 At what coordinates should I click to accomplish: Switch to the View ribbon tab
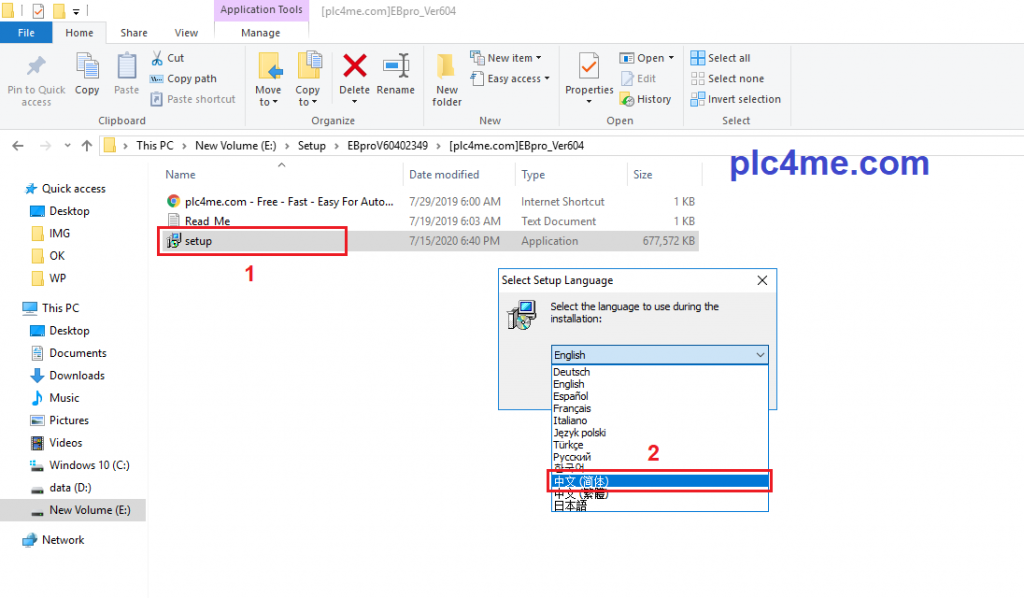pyautogui.click(x=186, y=33)
